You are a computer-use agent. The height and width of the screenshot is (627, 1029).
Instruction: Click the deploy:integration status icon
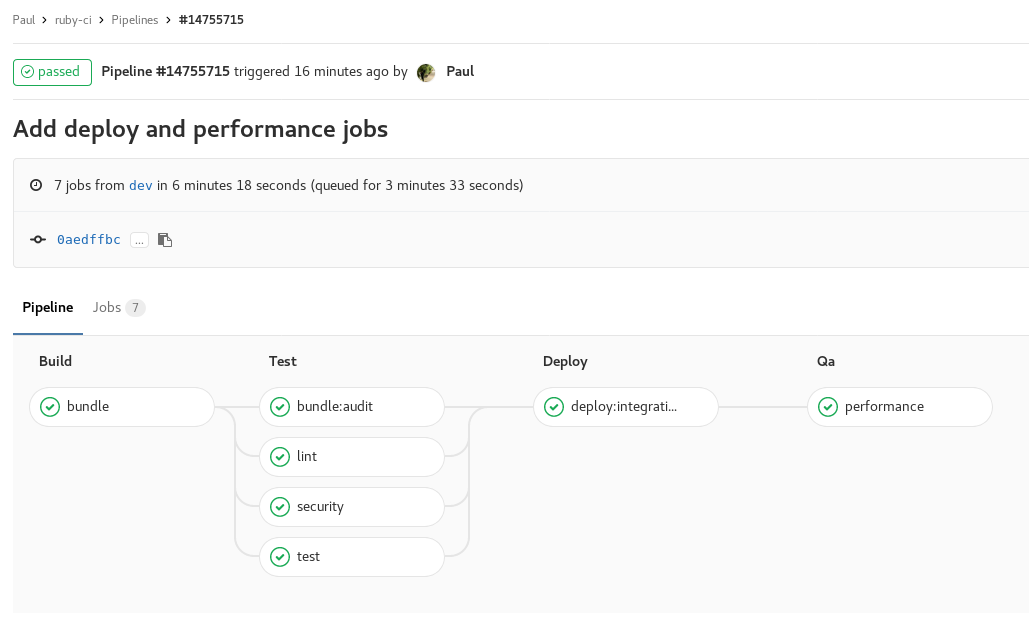tap(554, 407)
